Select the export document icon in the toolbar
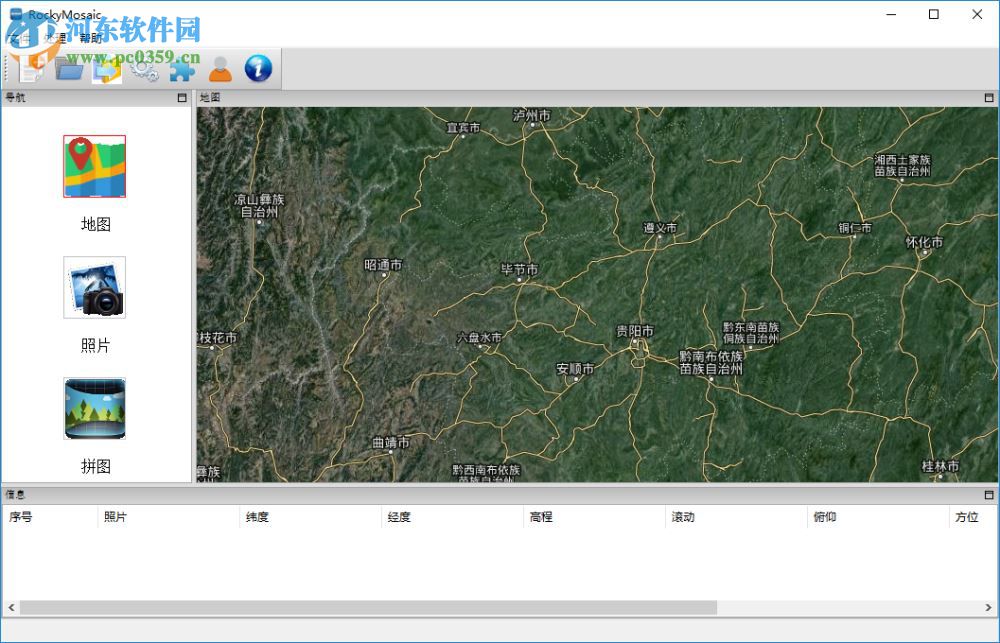 pos(106,67)
